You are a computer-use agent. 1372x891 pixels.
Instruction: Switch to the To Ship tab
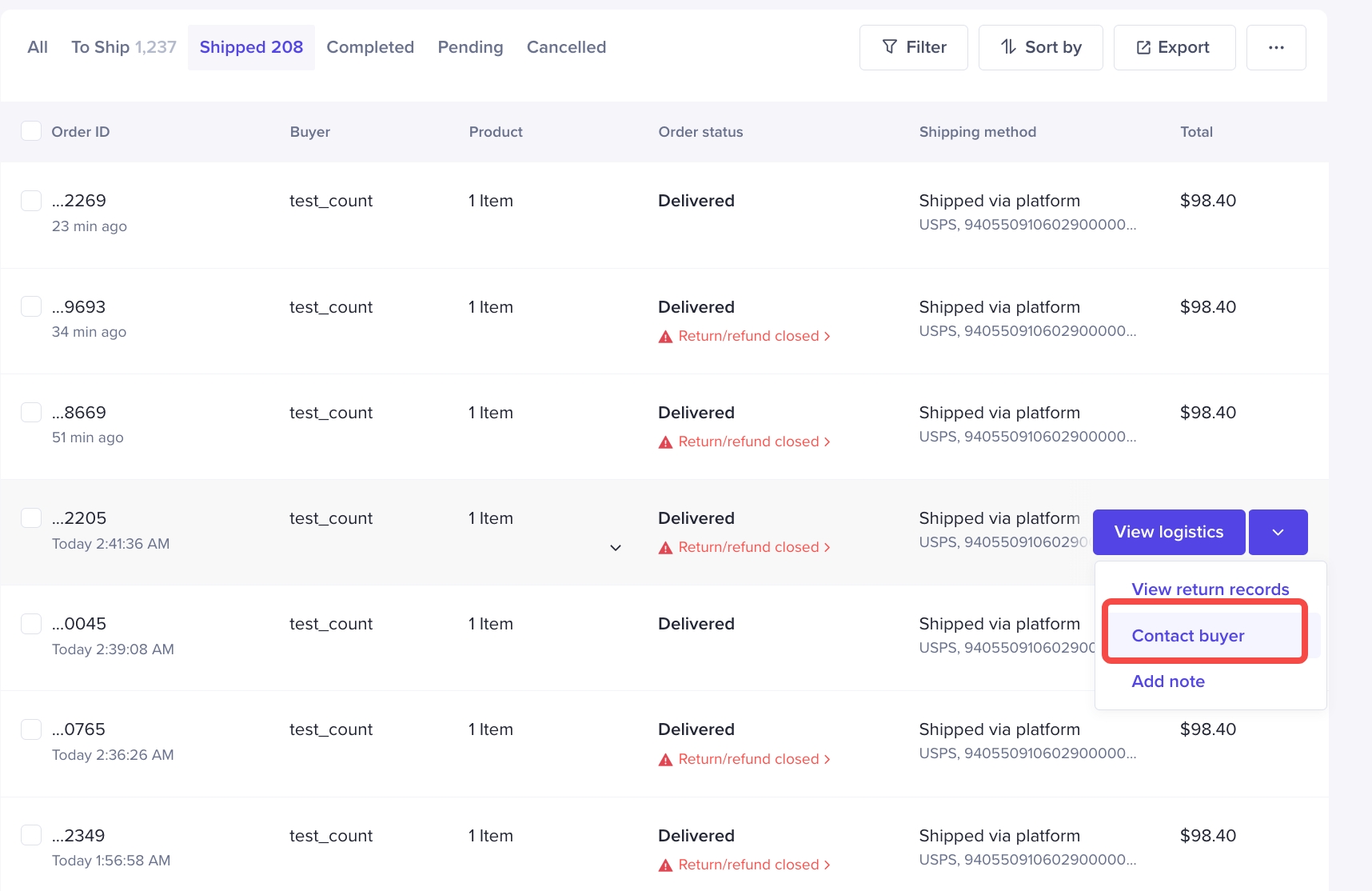click(x=124, y=47)
